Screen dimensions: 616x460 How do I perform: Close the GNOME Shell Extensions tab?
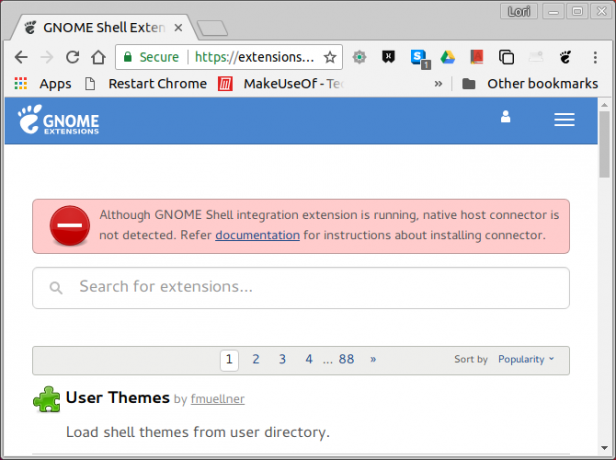click(178, 28)
